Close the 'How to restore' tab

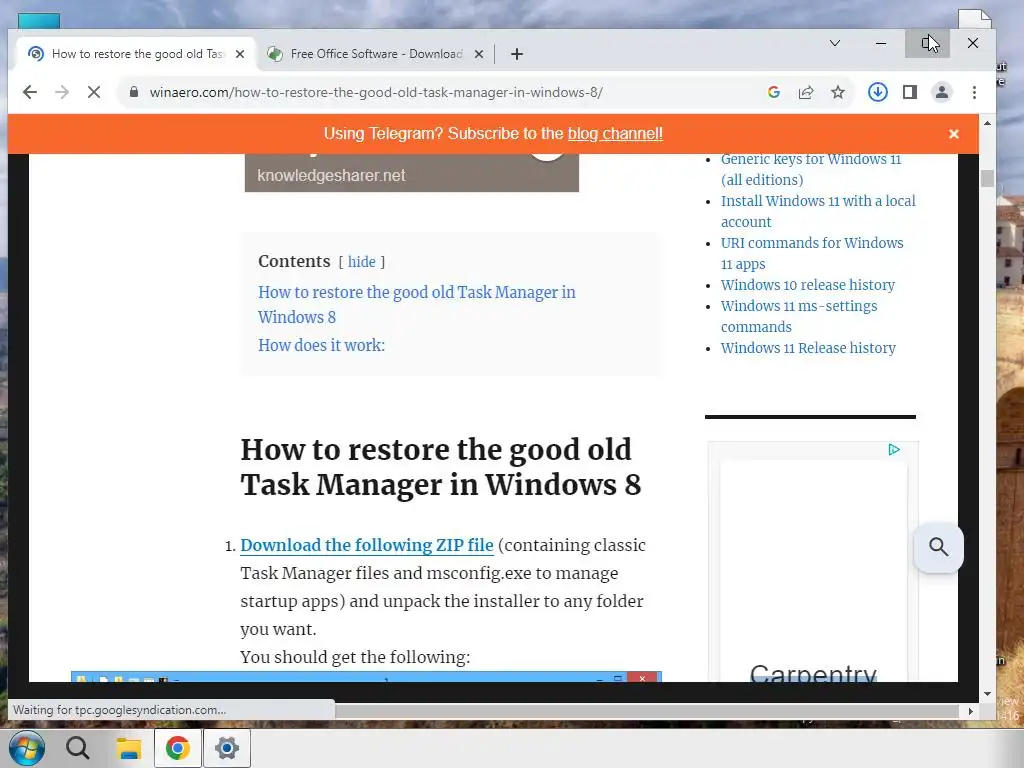[x=240, y=54]
